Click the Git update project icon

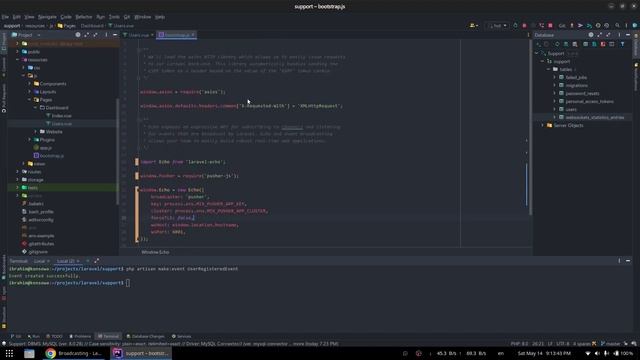[571, 25]
